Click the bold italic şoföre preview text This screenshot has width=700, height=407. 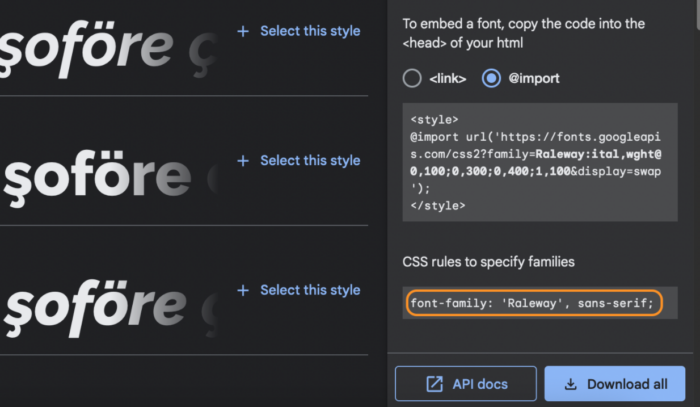point(109,308)
